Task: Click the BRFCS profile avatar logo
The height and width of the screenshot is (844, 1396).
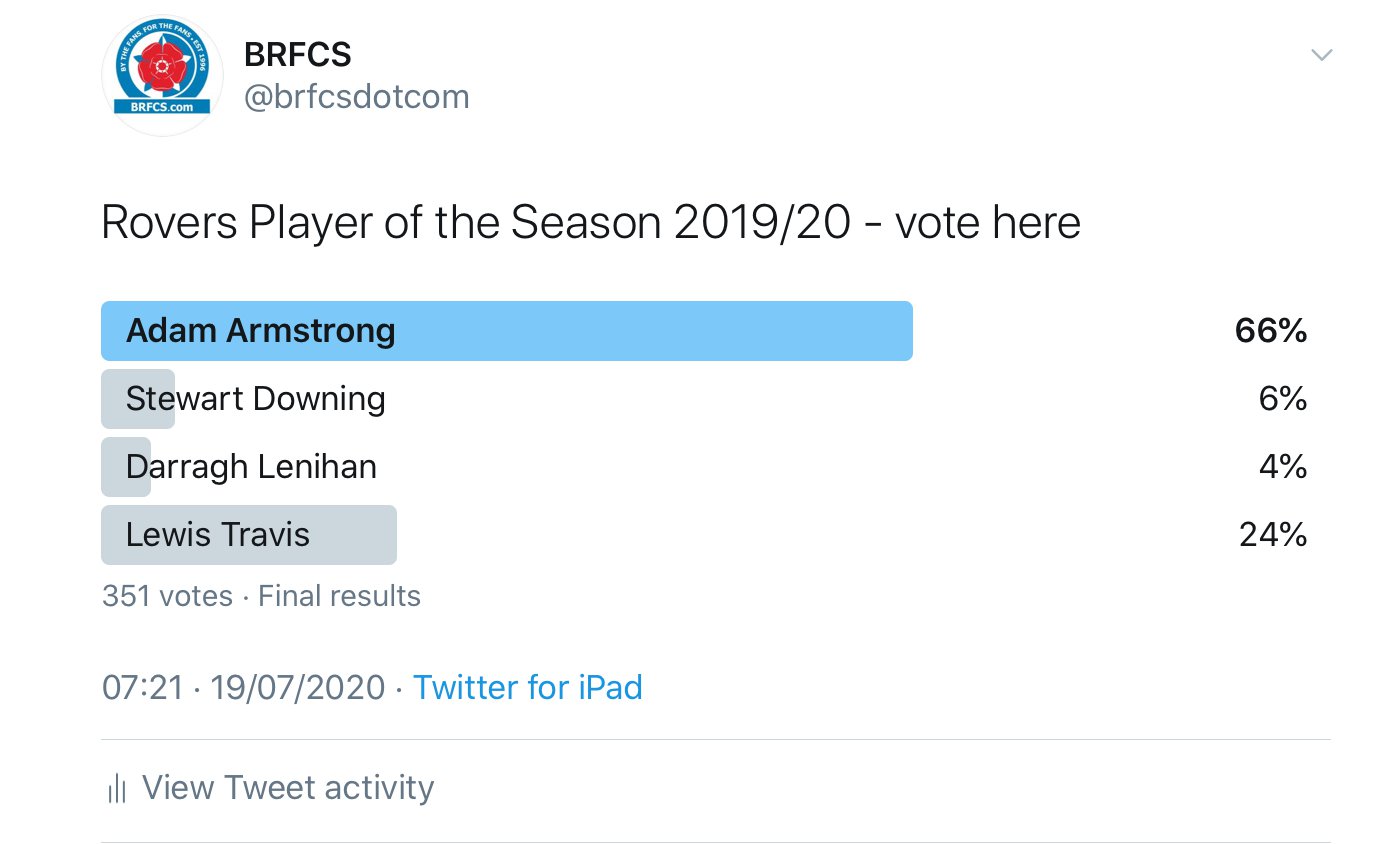Action: click(162, 76)
